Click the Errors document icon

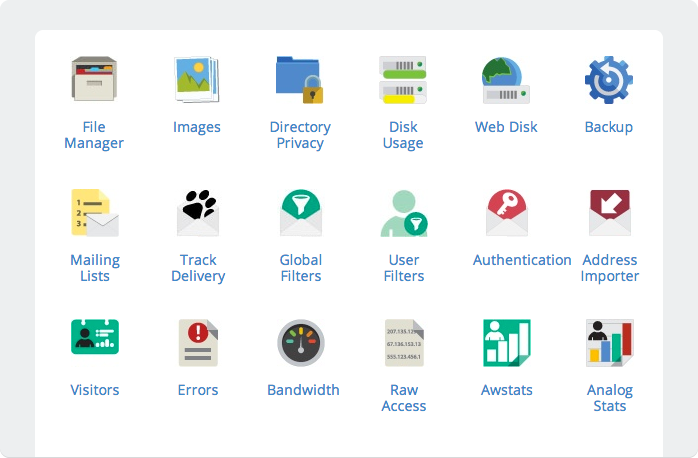tap(198, 343)
